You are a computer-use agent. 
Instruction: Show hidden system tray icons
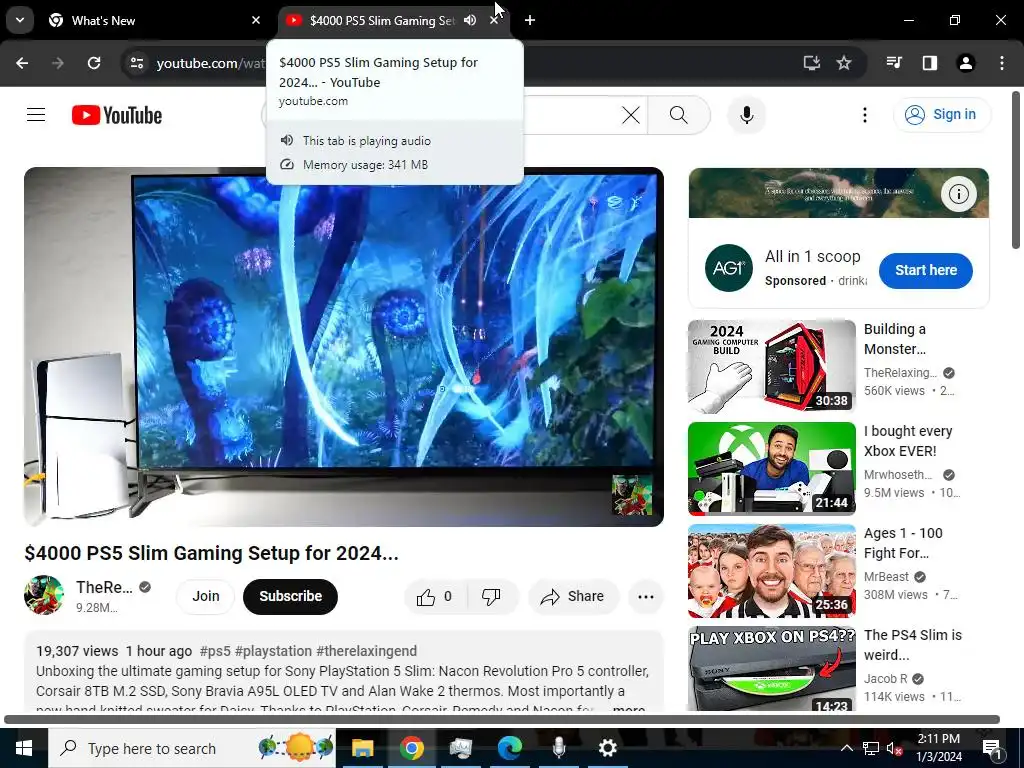click(x=846, y=748)
